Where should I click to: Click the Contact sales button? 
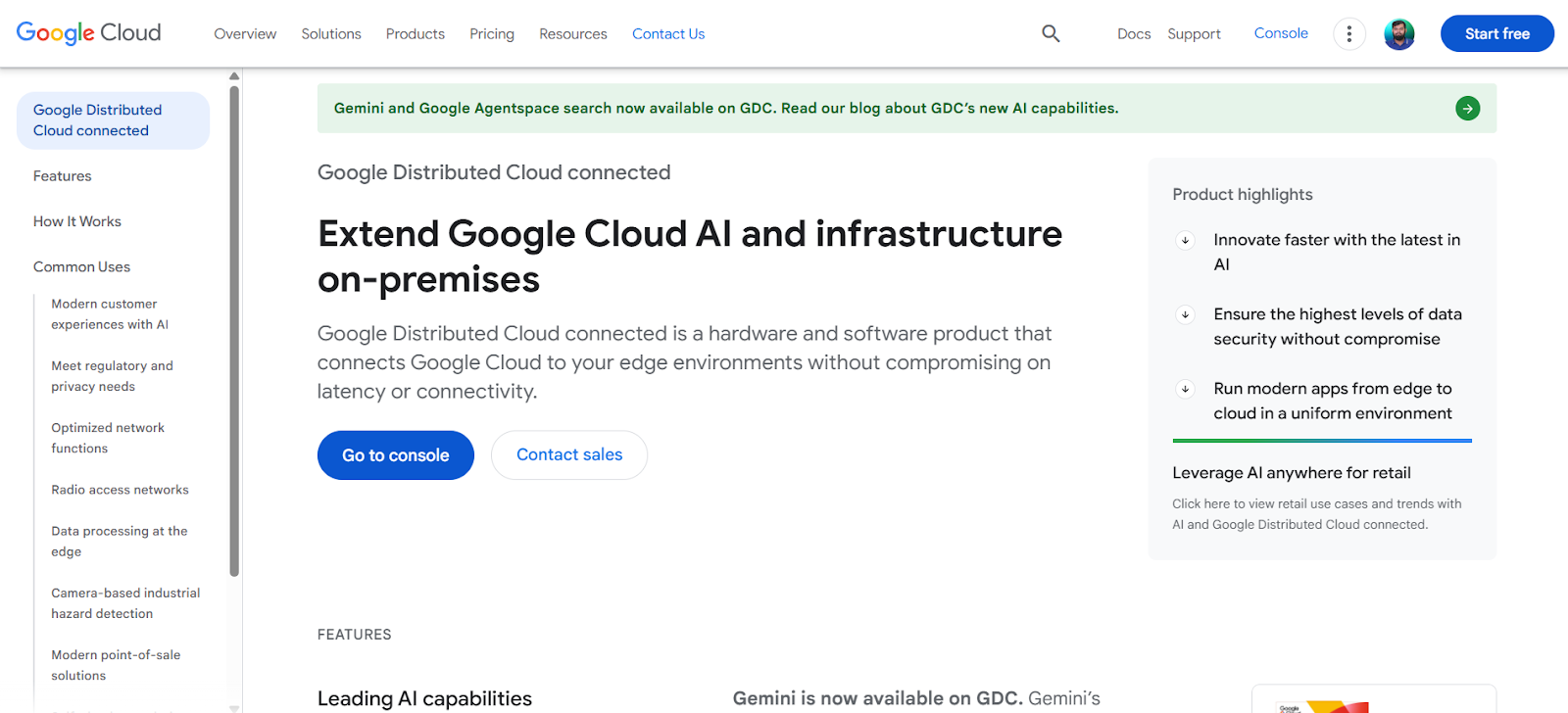point(569,455)
